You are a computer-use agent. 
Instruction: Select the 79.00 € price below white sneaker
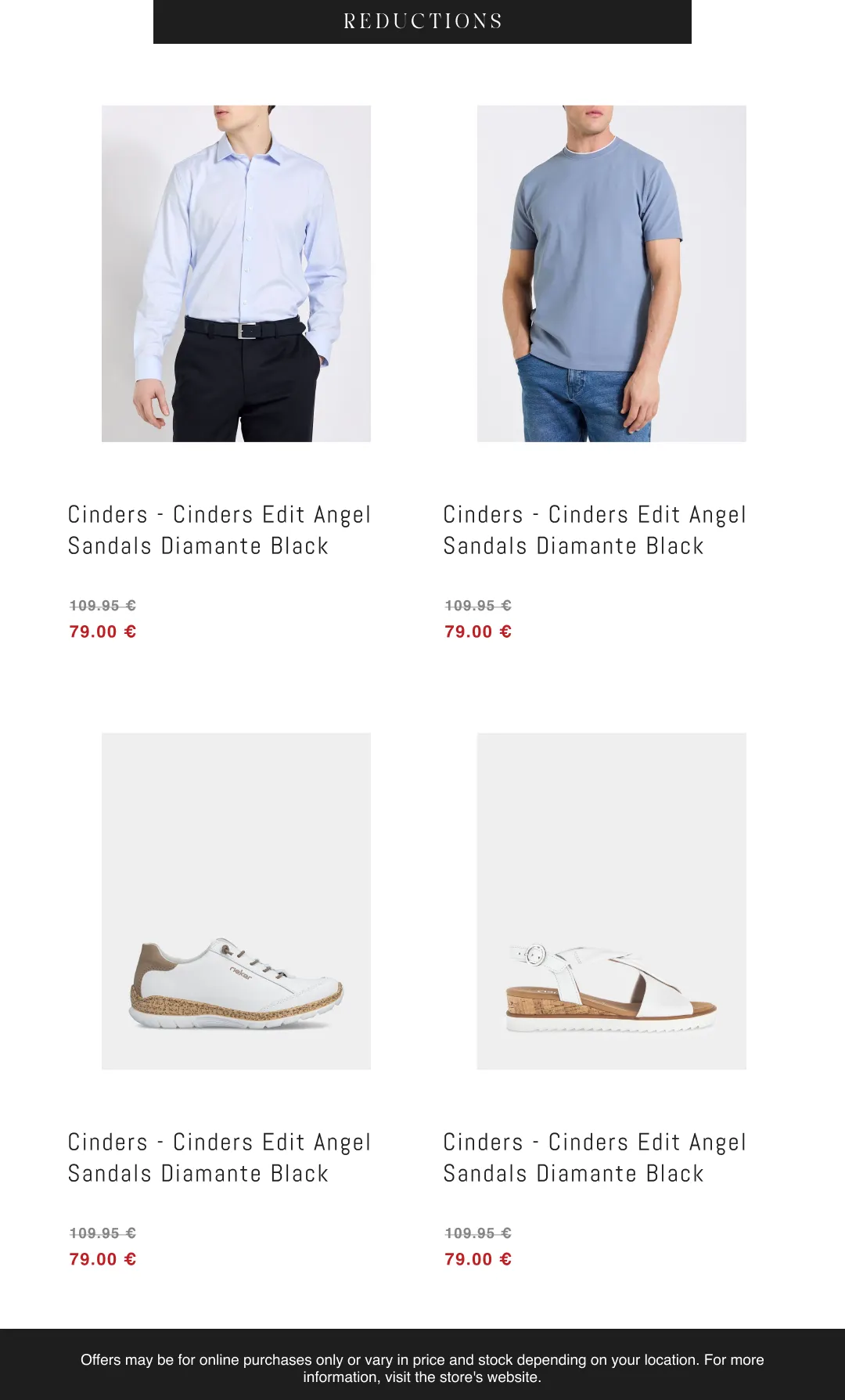(102, 1259)
